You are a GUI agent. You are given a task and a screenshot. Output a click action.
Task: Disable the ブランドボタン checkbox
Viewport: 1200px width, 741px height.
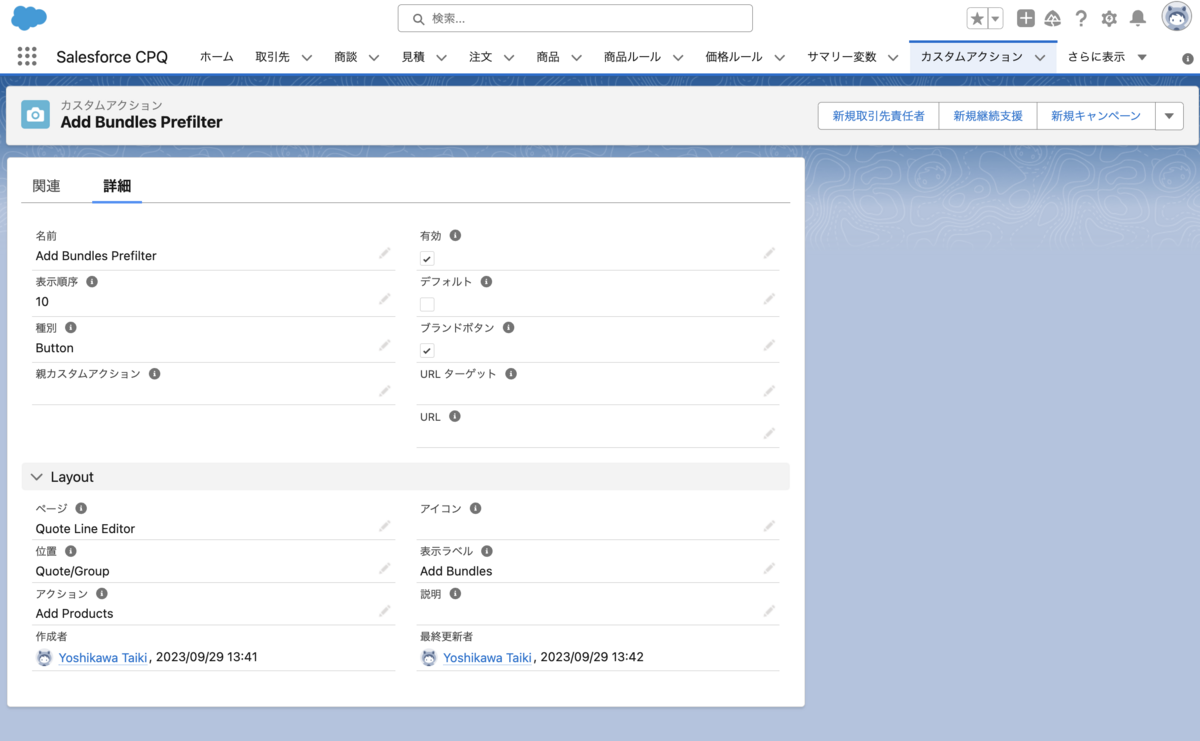[427, 350]
